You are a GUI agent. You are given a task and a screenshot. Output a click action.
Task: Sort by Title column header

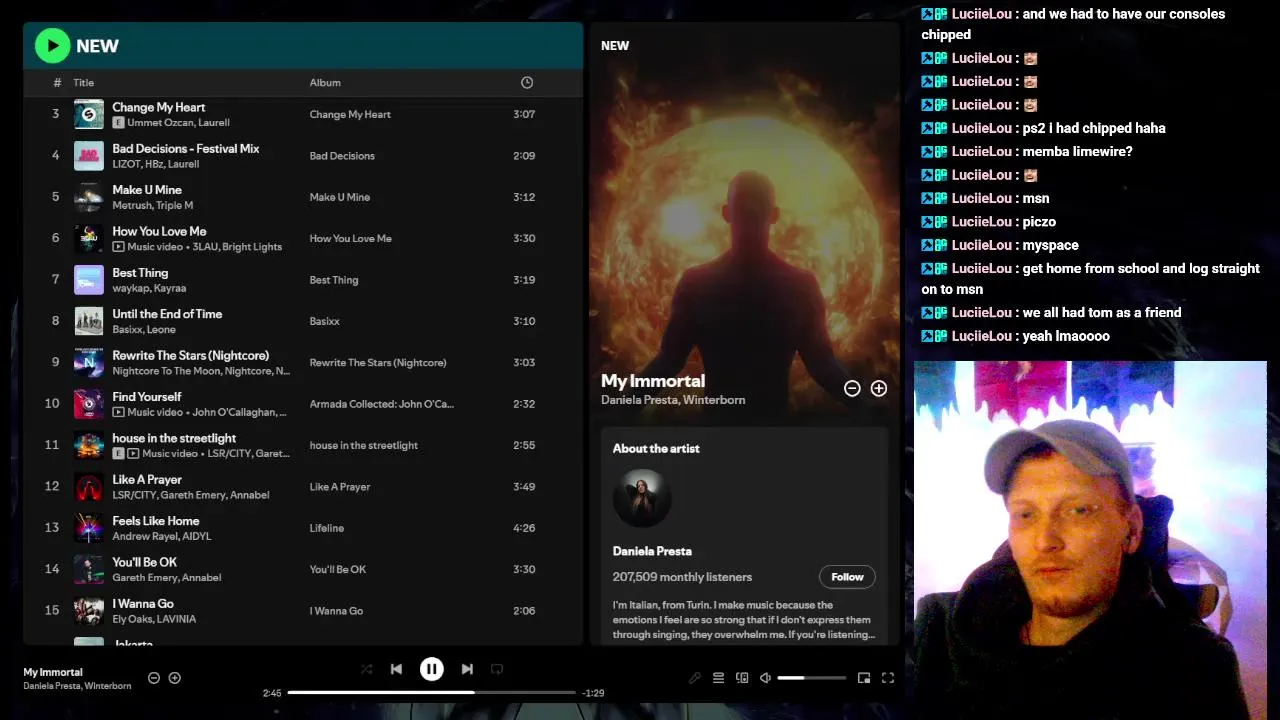(83, 82)
